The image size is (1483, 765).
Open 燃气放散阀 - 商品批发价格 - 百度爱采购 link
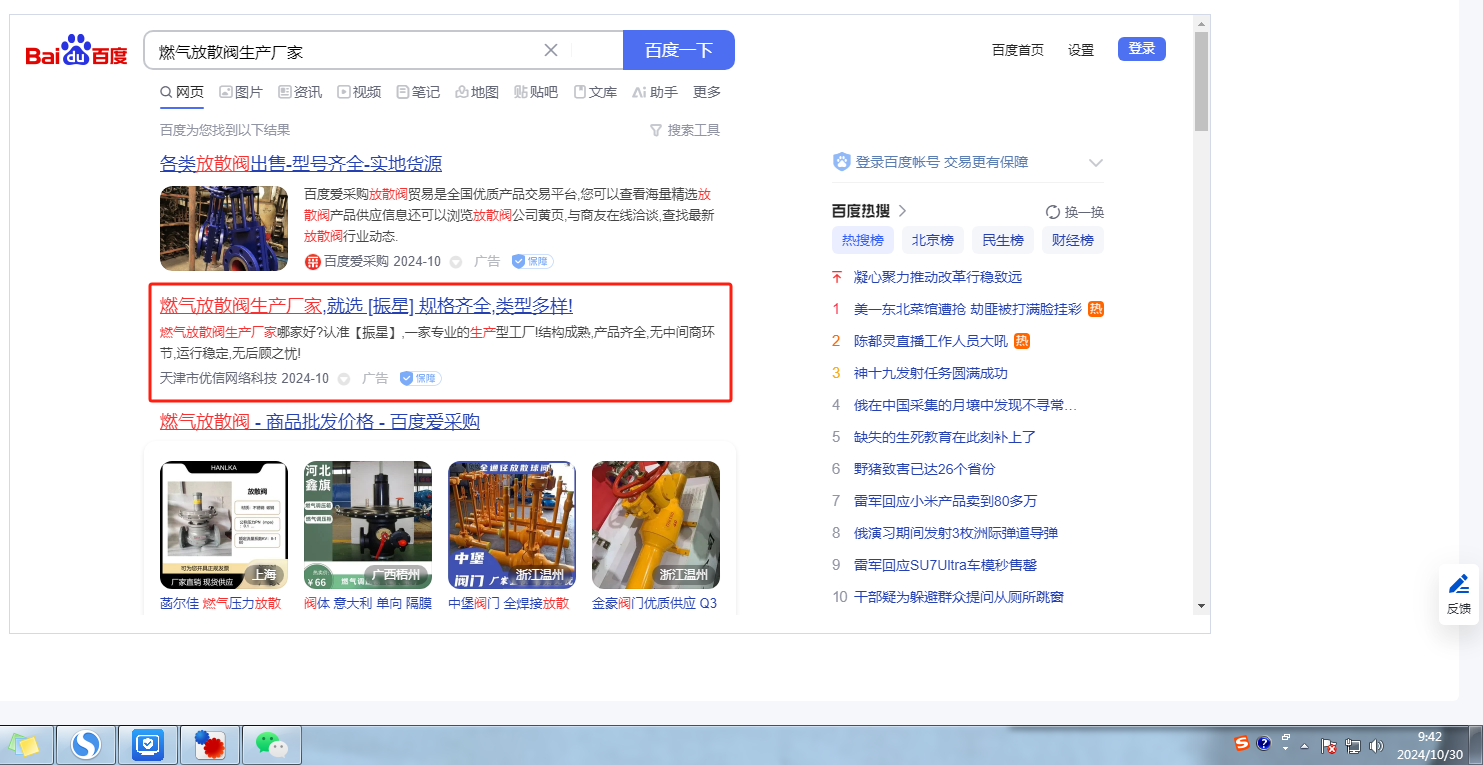tap(320, 422)
